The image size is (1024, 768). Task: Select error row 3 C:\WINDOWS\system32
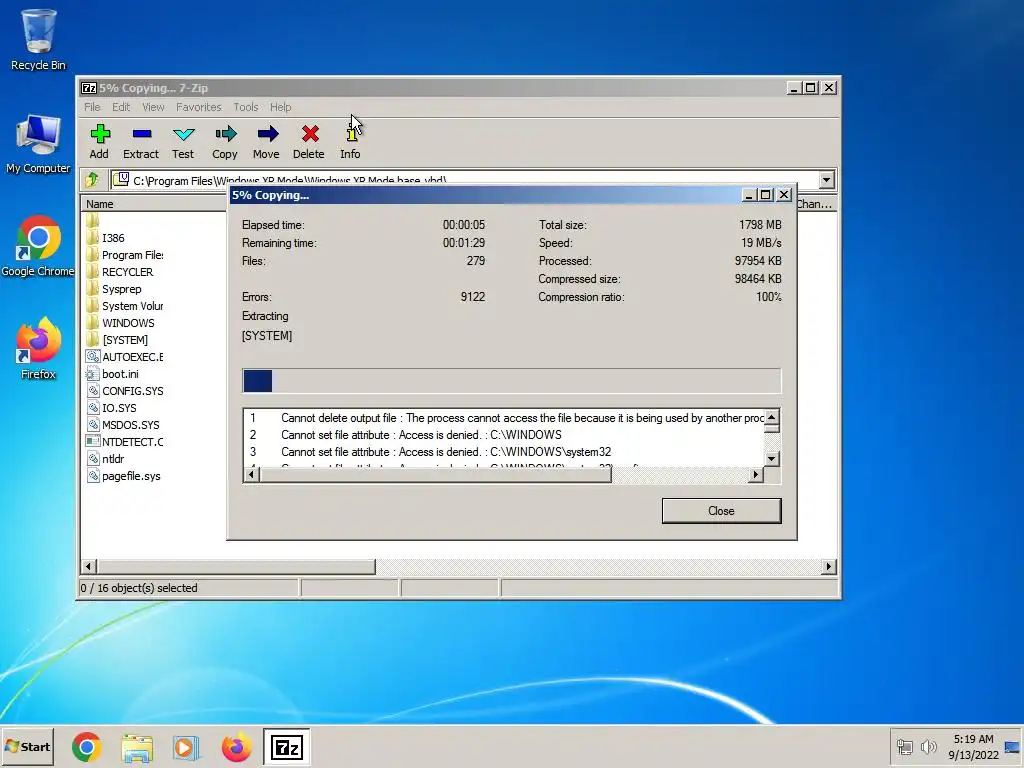[503, 452]
